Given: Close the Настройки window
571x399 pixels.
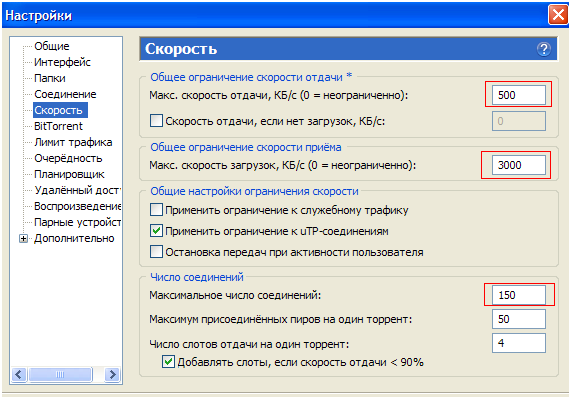Looking at the screenshot, I should (x=558, y=15).
